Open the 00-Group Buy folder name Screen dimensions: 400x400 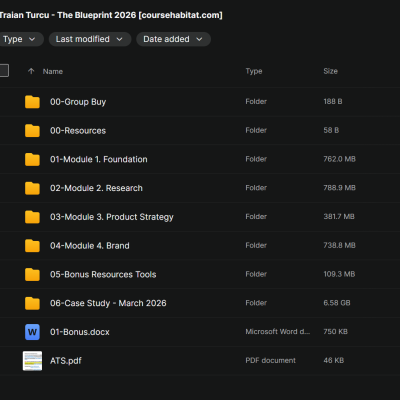(x=78, y=102)
